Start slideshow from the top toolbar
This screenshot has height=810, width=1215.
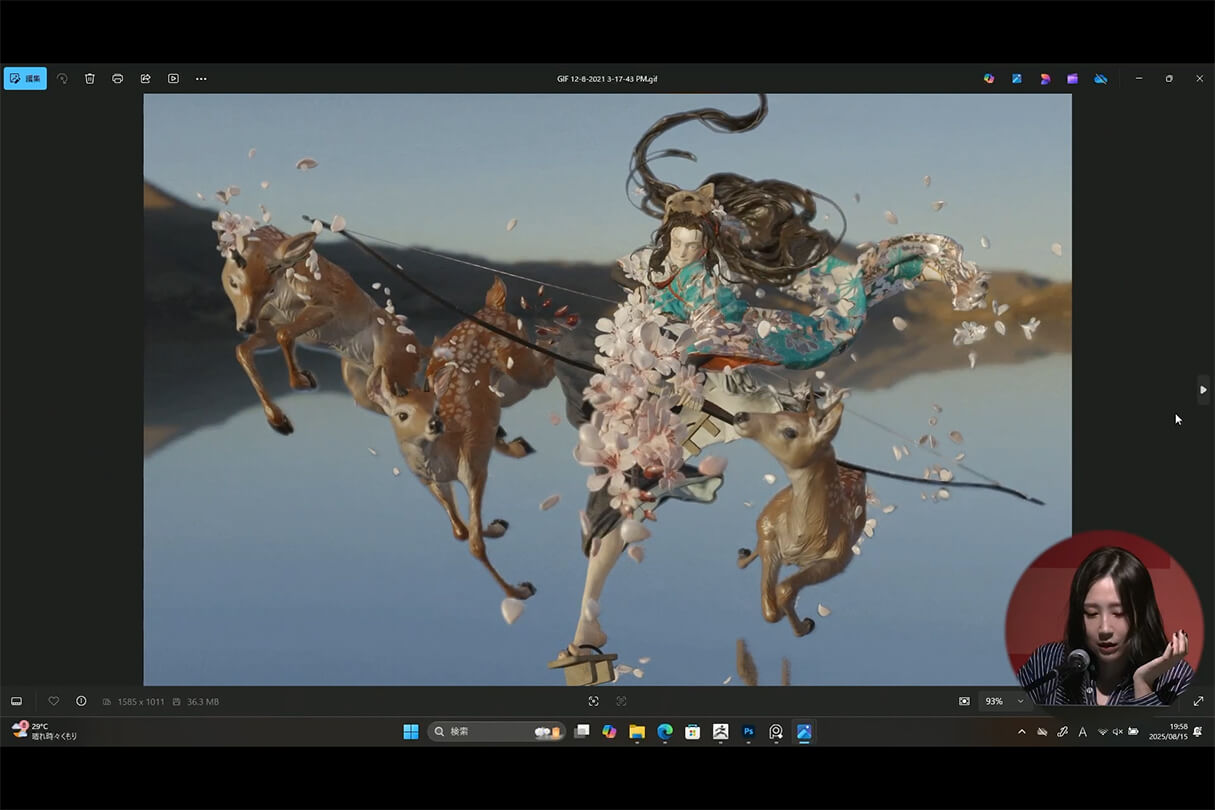pyautogui.click(x=173, y=78)
